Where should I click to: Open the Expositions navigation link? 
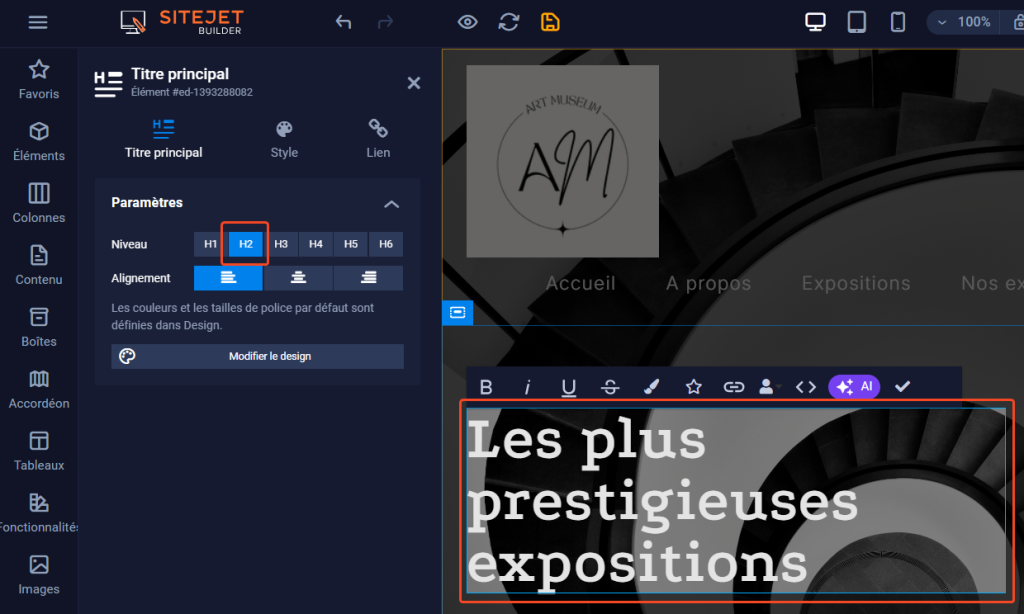point(855,283)
